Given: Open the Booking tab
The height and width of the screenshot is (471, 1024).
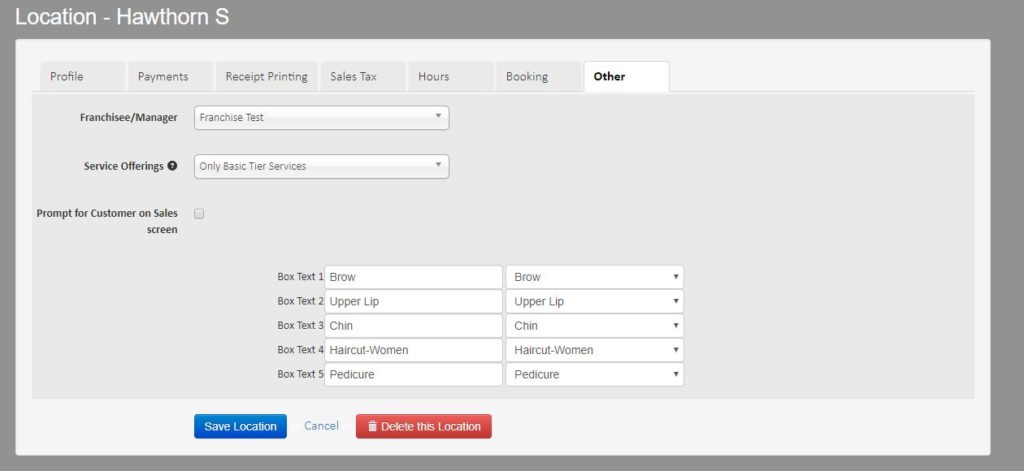Looking at the screenshot, I should (527, 77).
